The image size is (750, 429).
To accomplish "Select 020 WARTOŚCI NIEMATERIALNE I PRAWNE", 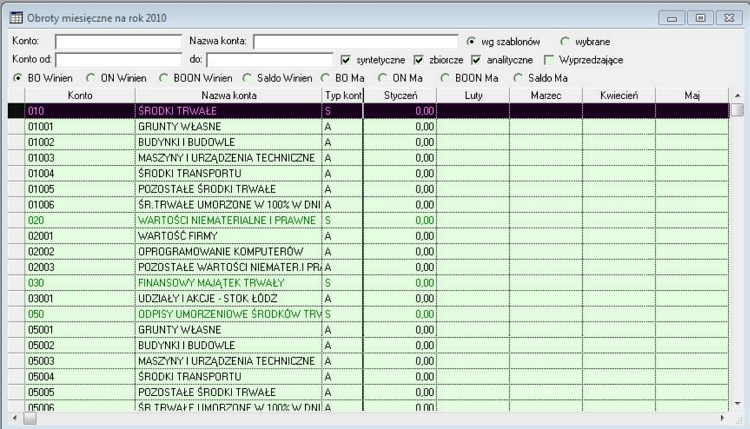I will [x=368, y=220].
